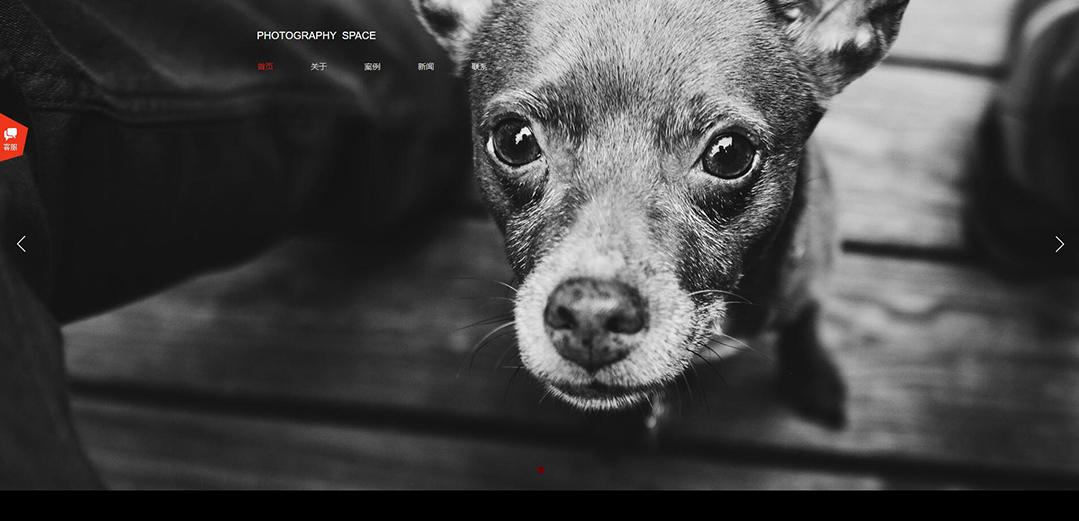Open the 首页 home menu item
Screen dimensions: 1079x521
tap(265, 67)
